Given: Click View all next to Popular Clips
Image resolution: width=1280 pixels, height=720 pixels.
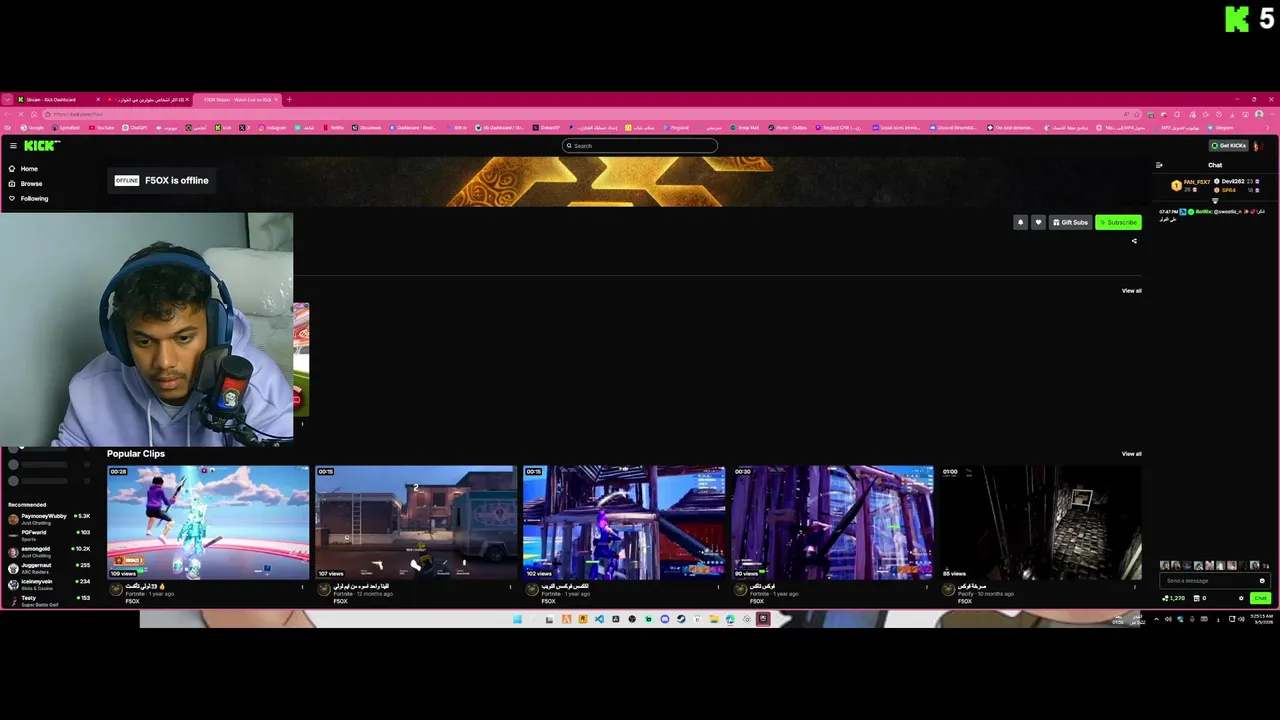Looking at the screenshot, I should tap(1131, 454).
